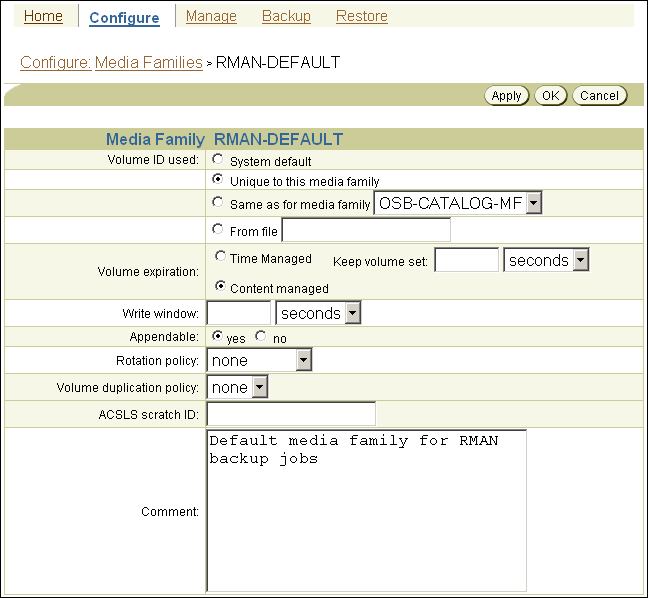Follow the Media Families breadcrumb link

149,62
